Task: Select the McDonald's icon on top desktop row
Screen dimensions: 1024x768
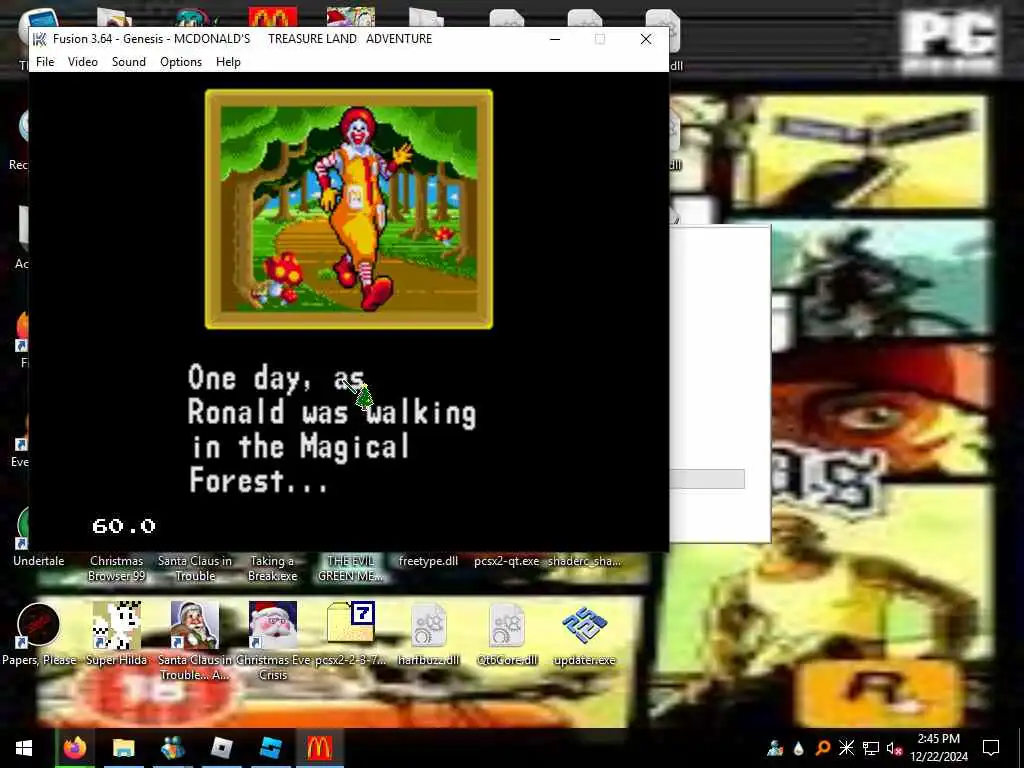Action: pyautogui.click(x=273, y=18)
